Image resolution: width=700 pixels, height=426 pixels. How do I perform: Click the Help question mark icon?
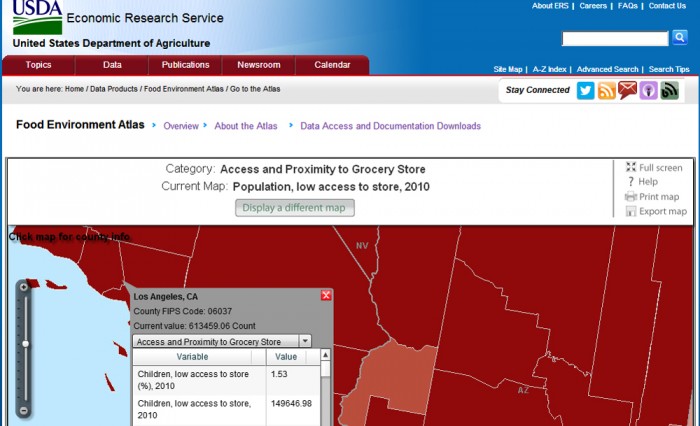tap(630, 181)
